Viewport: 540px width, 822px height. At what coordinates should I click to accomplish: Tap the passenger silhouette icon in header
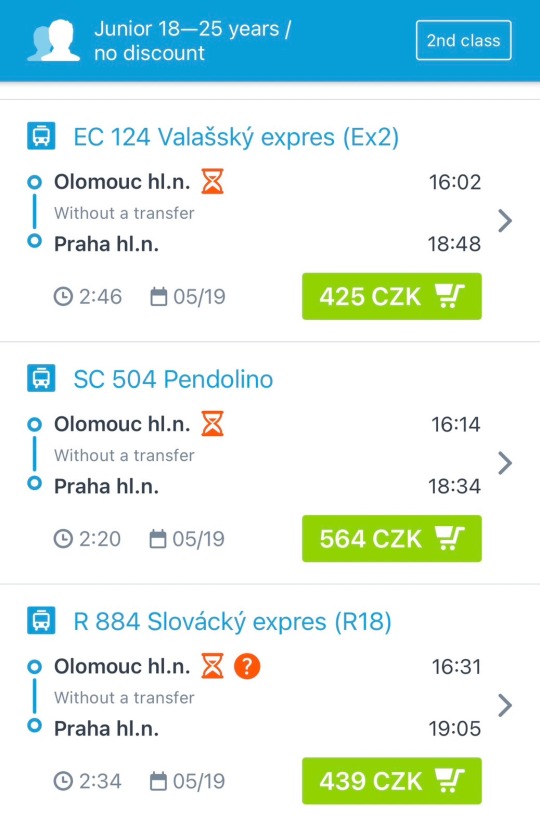(53, 40)
